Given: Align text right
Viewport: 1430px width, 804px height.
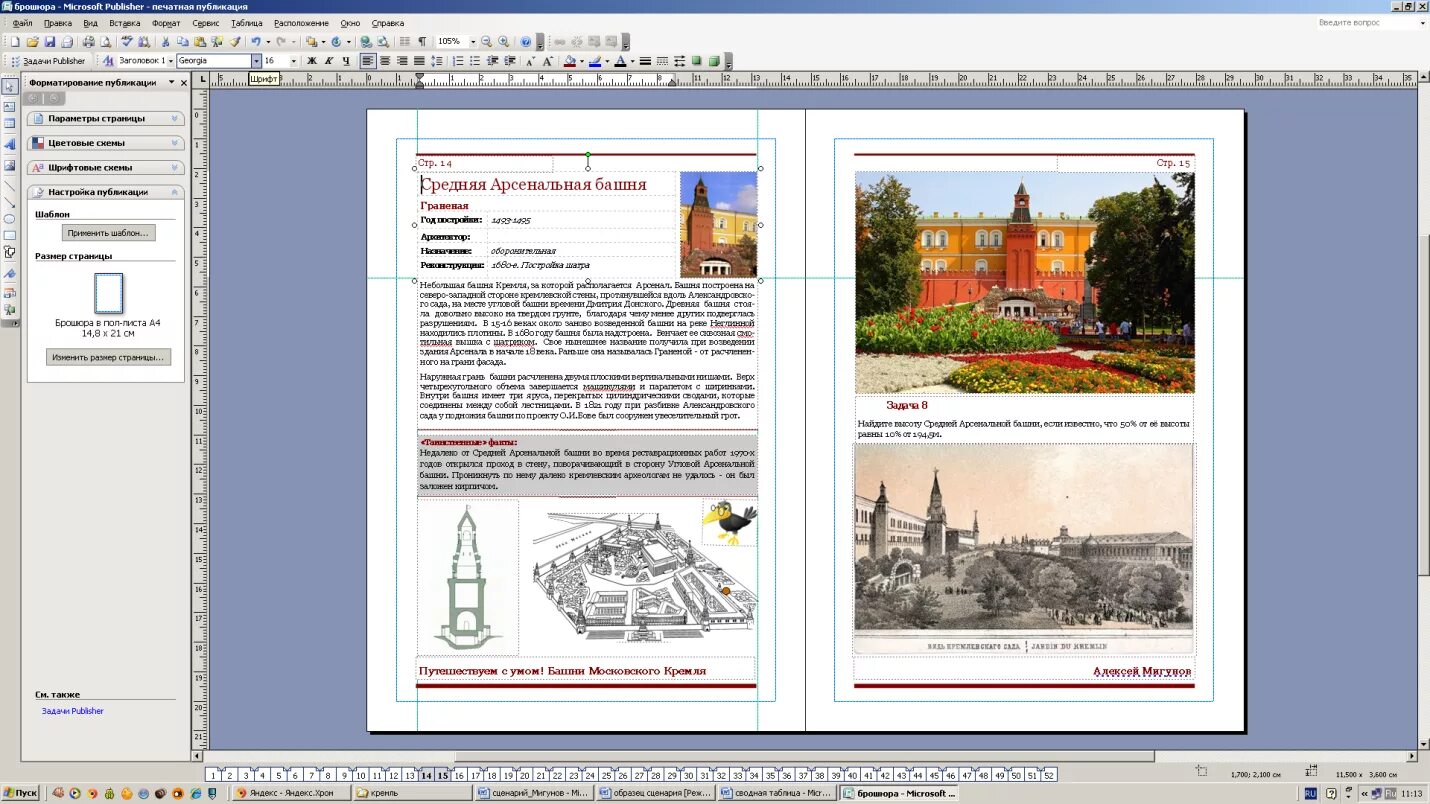Looking at the screenshot, I should pos(402,61).
